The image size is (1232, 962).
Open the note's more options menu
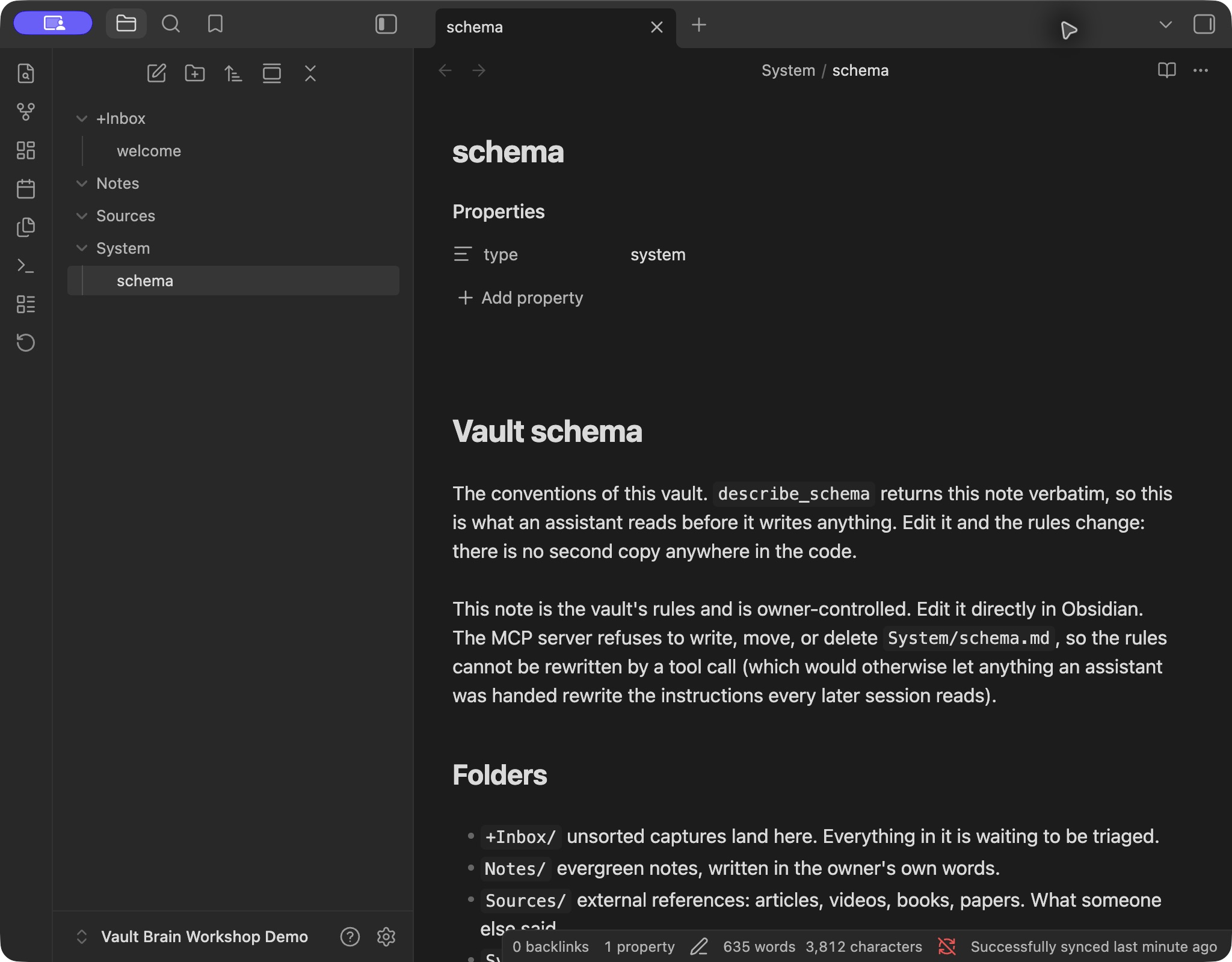pos(1201,70)
